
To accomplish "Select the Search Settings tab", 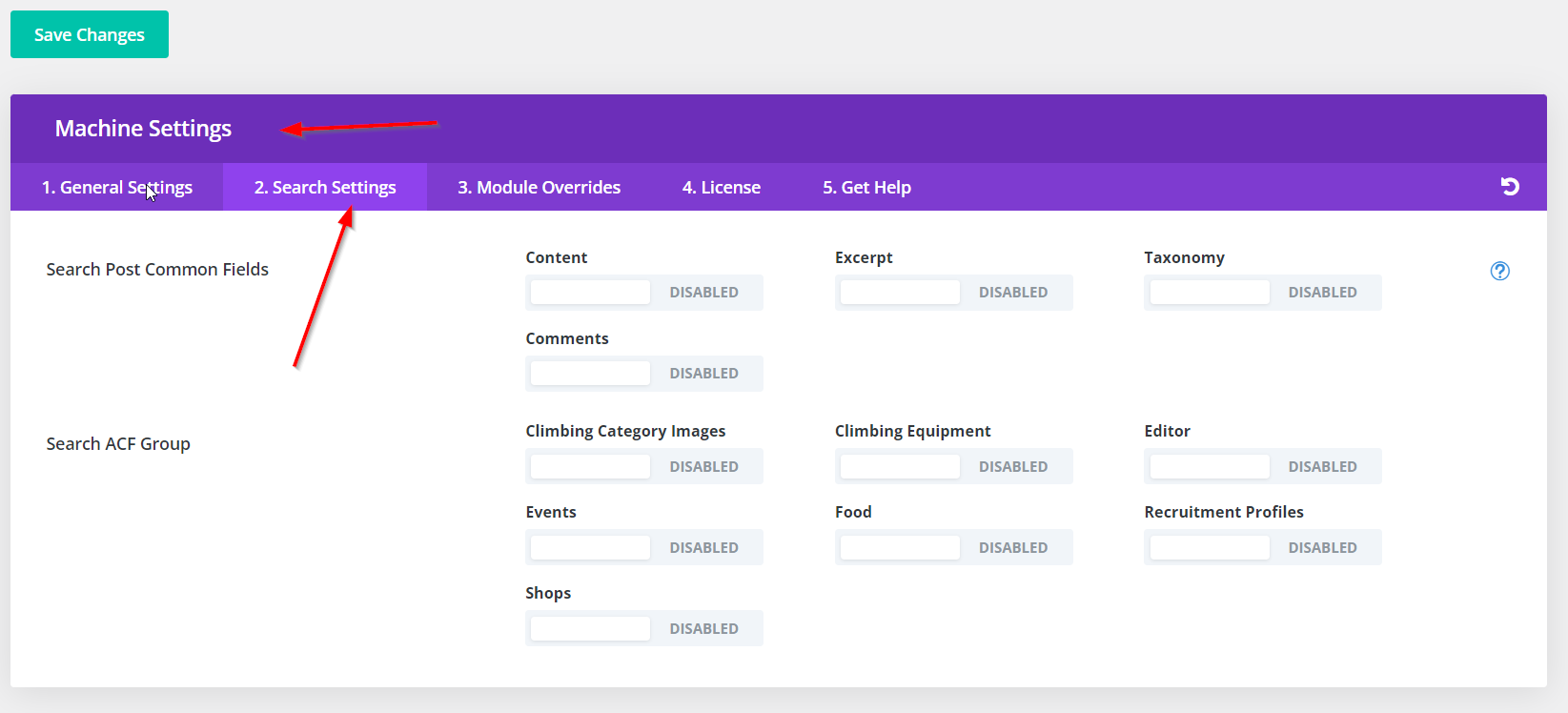I will click(325, 188).
